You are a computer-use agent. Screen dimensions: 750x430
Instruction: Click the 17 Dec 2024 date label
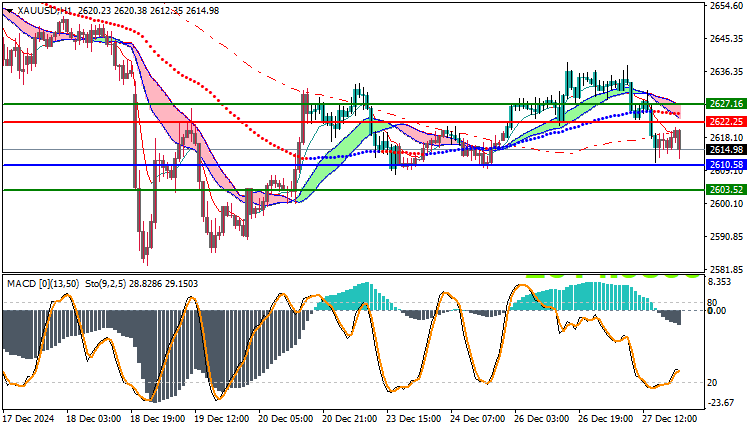[29, 419]
